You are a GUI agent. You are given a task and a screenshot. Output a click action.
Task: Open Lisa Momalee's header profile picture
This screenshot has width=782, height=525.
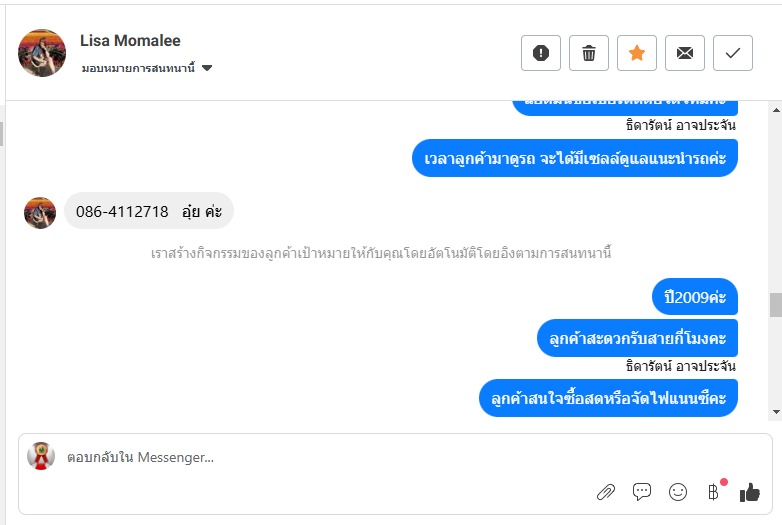[42, 53]
